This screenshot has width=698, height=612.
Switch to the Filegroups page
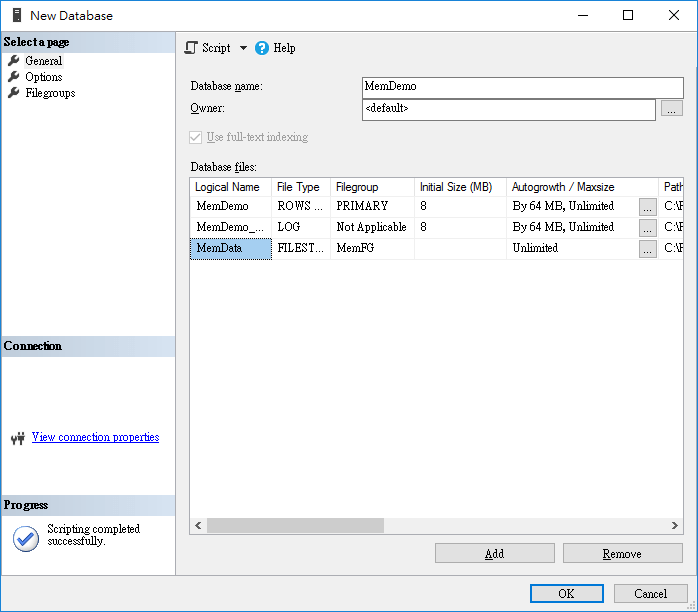[x=50, y=93]
